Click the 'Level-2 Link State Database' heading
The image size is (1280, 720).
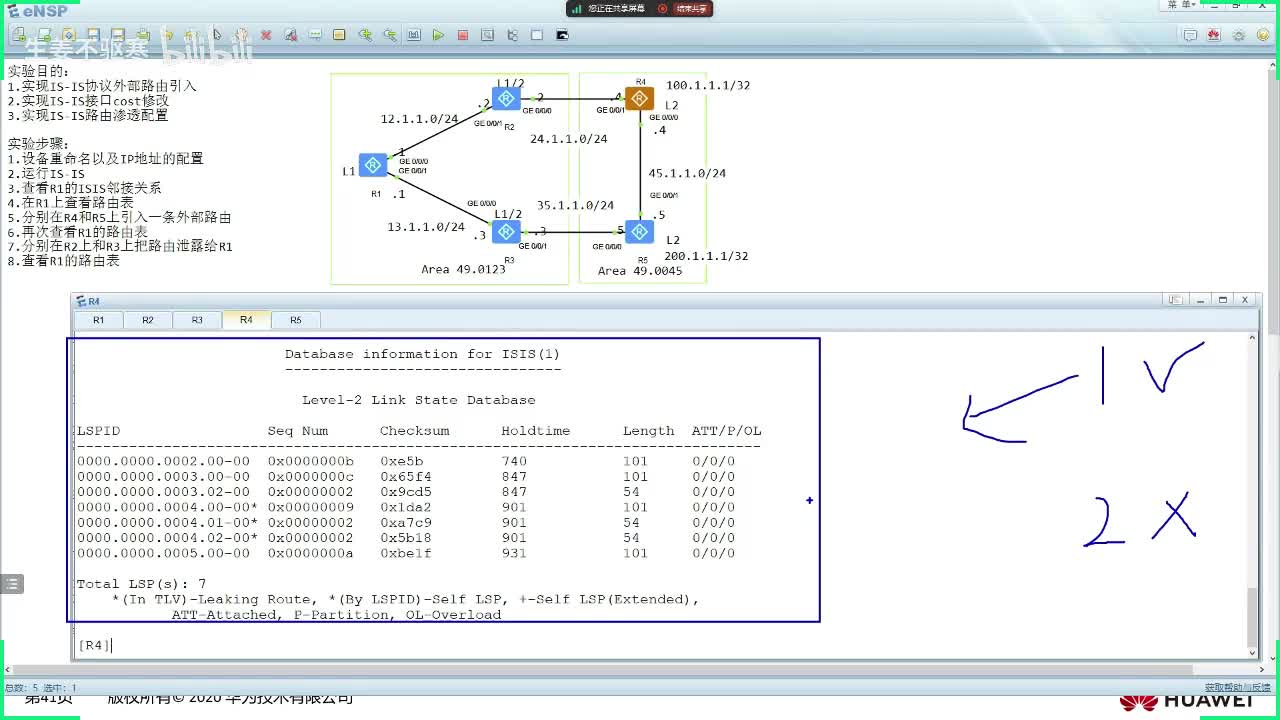point(419,400)
